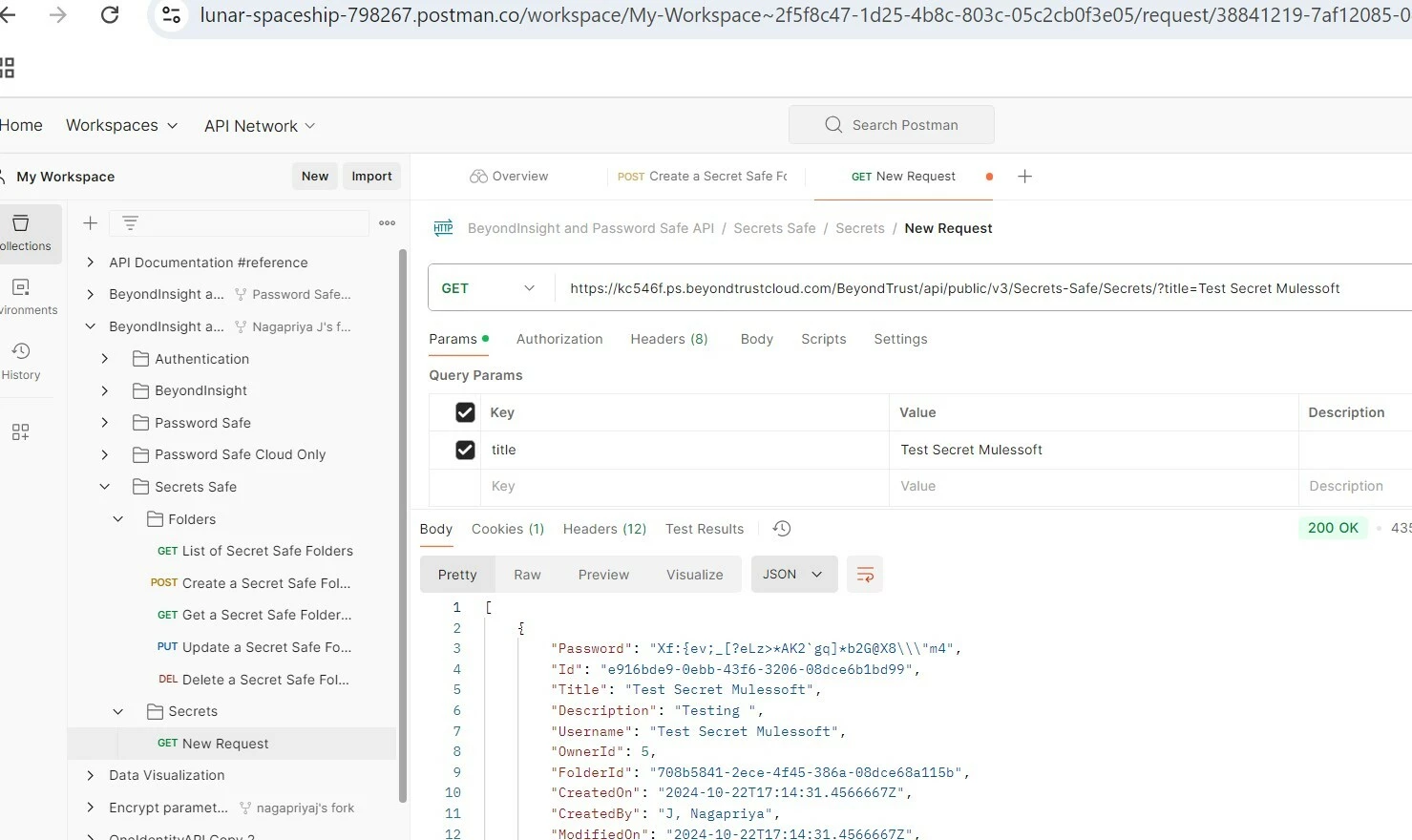Image resolution: width=1412 pixels, height=840 pixels.
Task: Uncheck the title query param checkbox
Action: (465, 450)
